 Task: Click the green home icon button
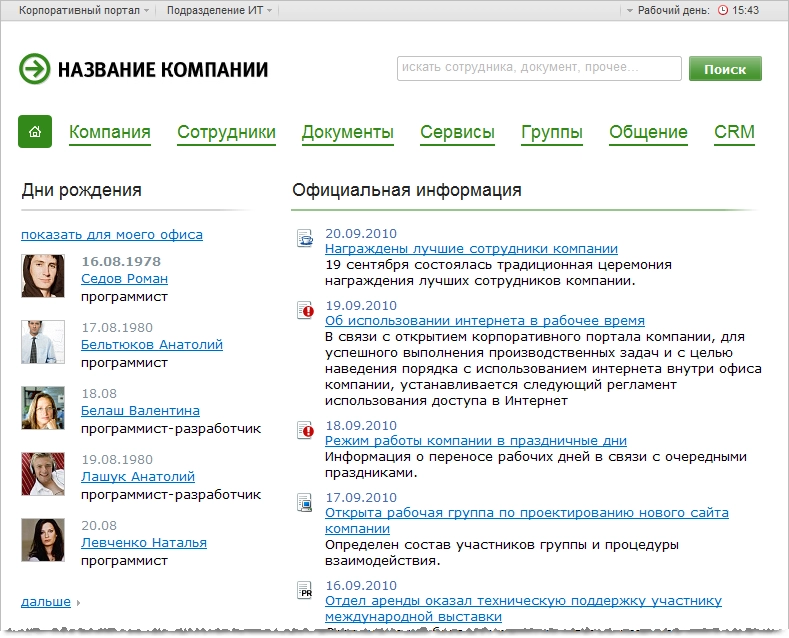(35, 131)
